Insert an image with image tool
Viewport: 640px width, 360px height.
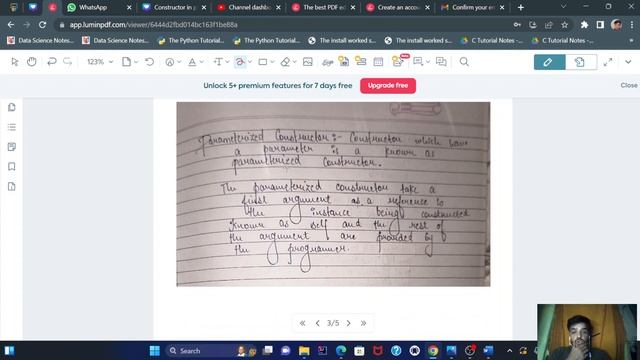coord(308,62)
